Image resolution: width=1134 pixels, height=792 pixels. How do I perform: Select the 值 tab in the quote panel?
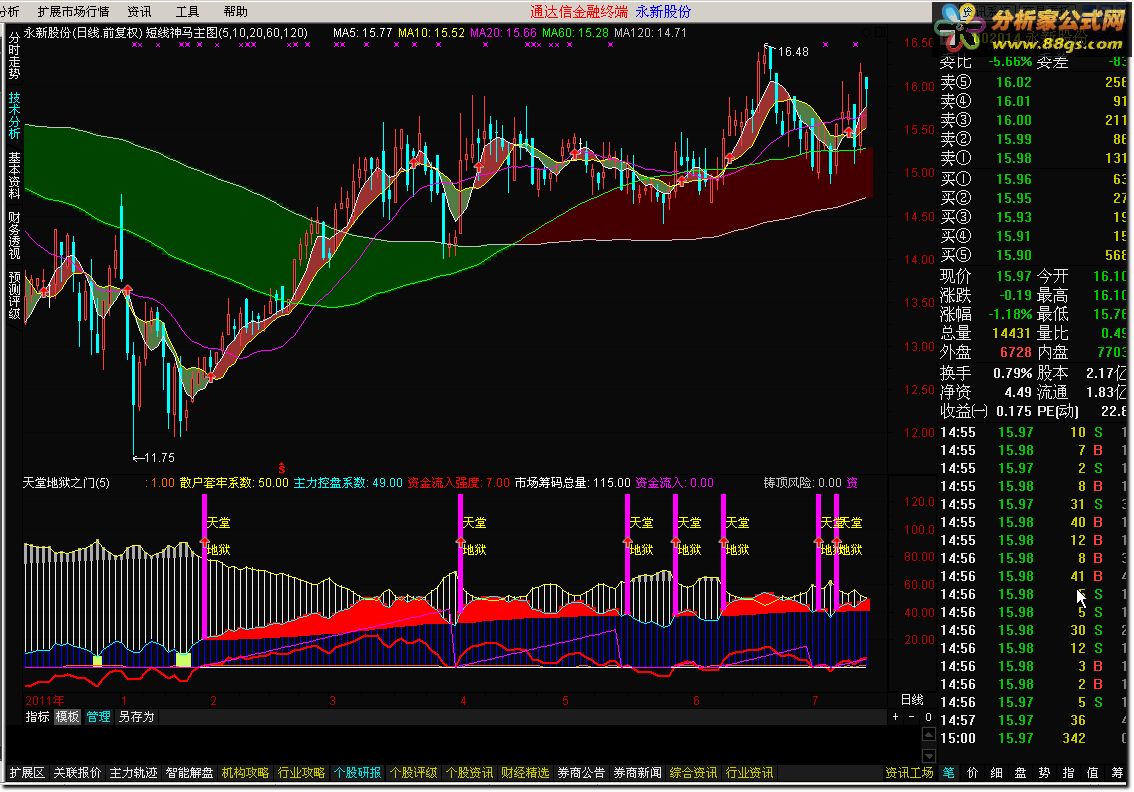click(1093, 772)
